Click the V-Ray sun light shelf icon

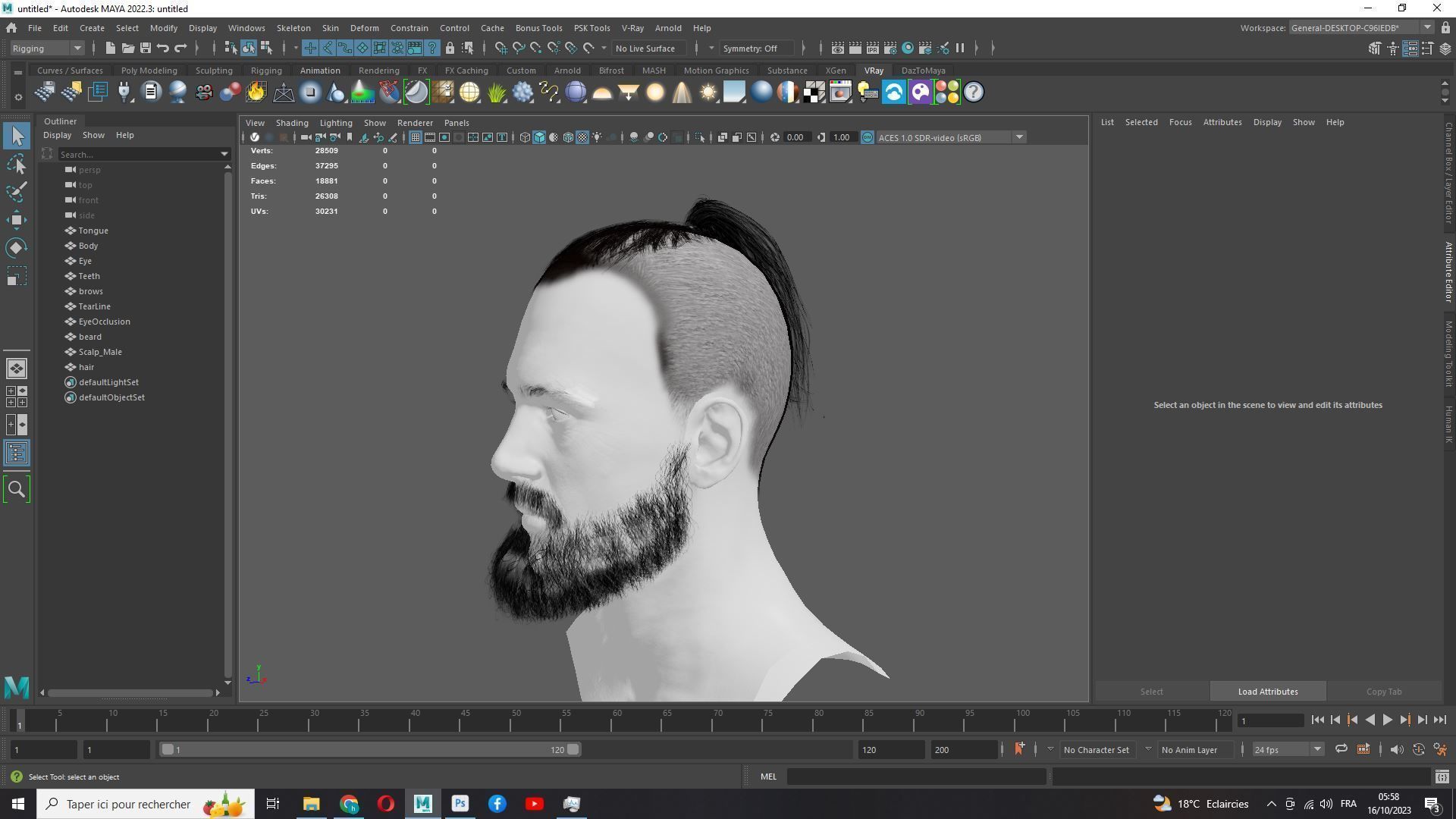pos(708,93)
